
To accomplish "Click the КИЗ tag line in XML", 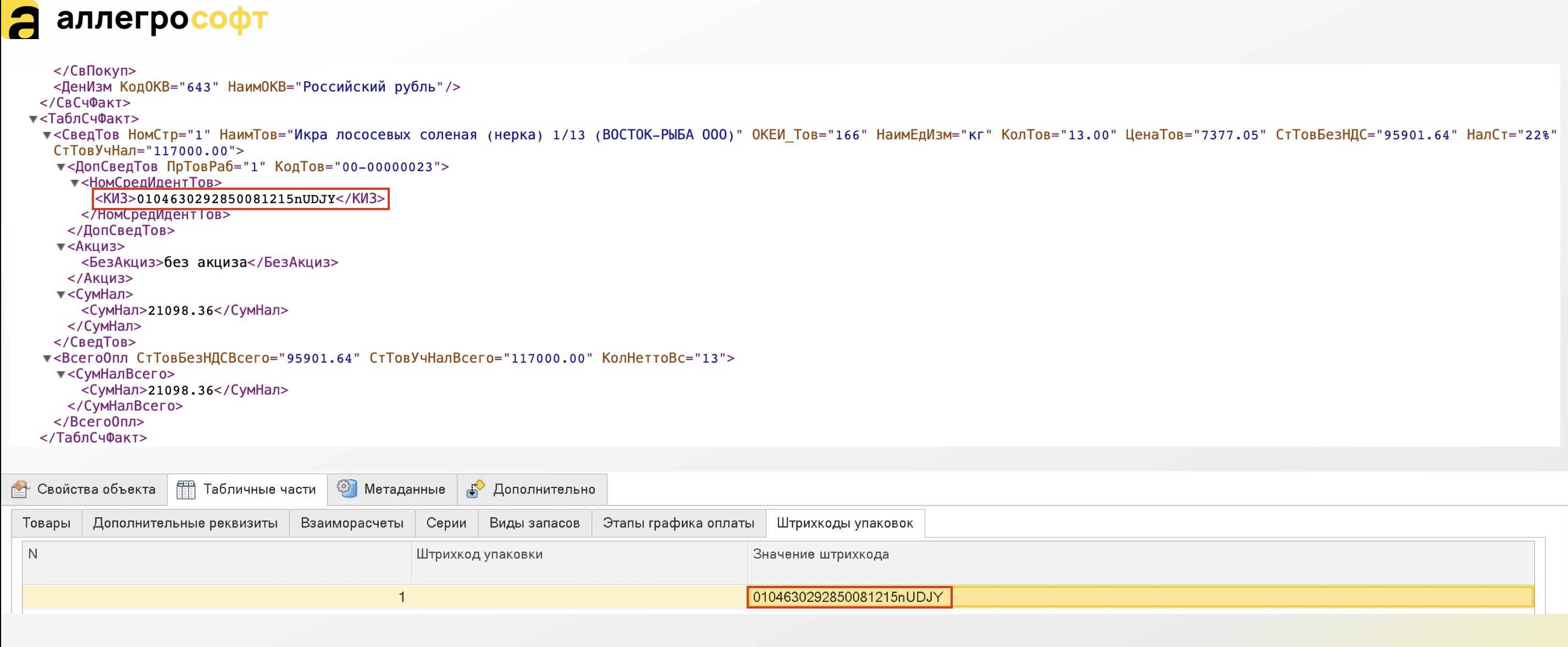I will pos(240,199).
